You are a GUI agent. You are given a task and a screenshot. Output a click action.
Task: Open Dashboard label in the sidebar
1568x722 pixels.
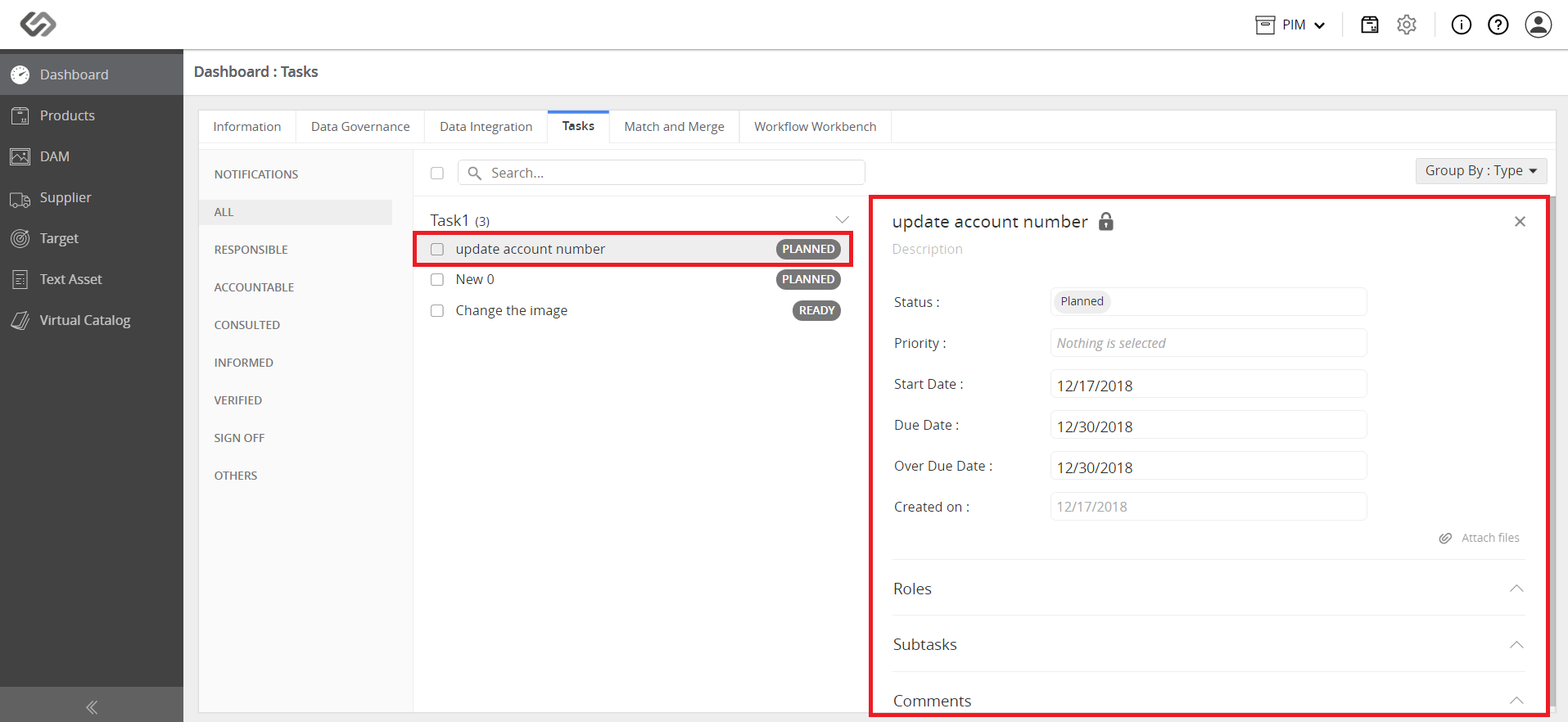(74, 74)
